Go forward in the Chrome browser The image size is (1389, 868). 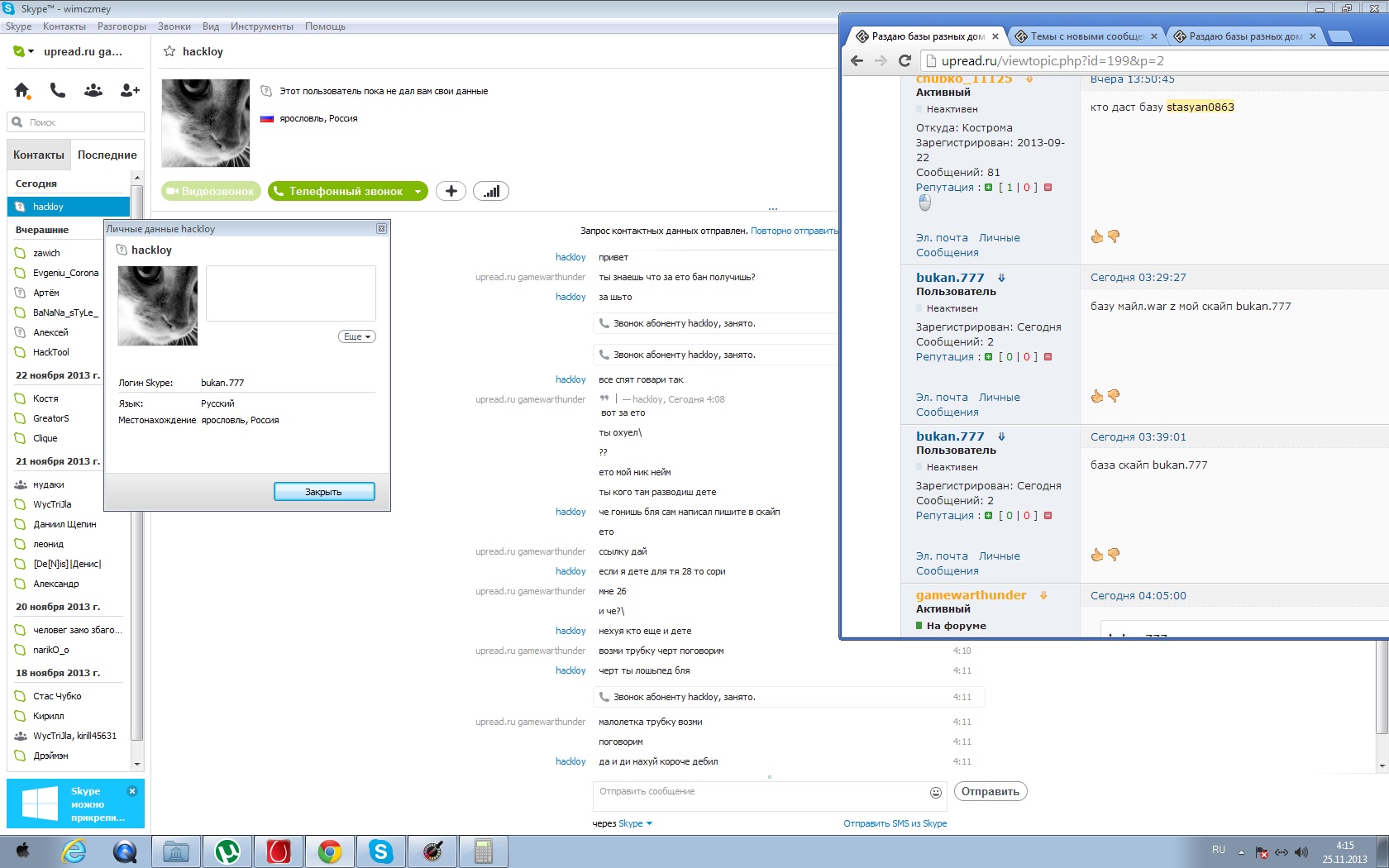click(881, 60)
